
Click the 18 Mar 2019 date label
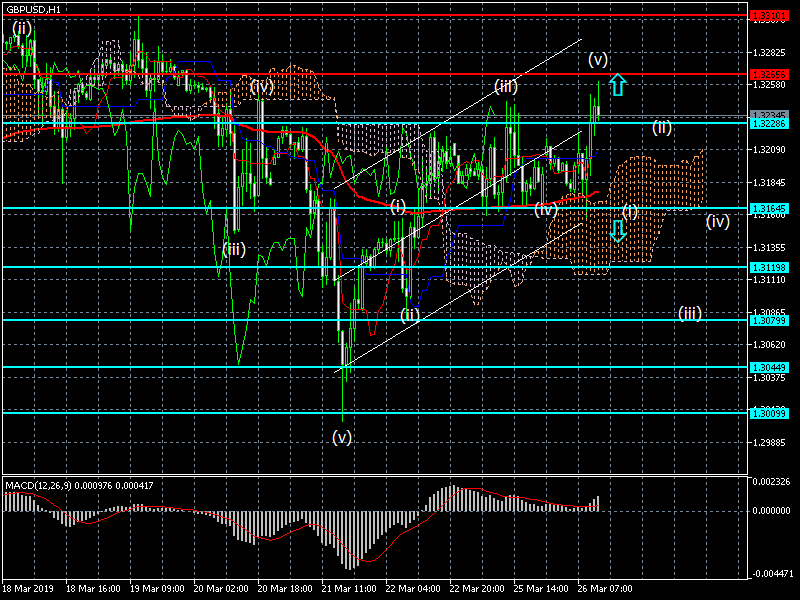[x=27, y=589]
